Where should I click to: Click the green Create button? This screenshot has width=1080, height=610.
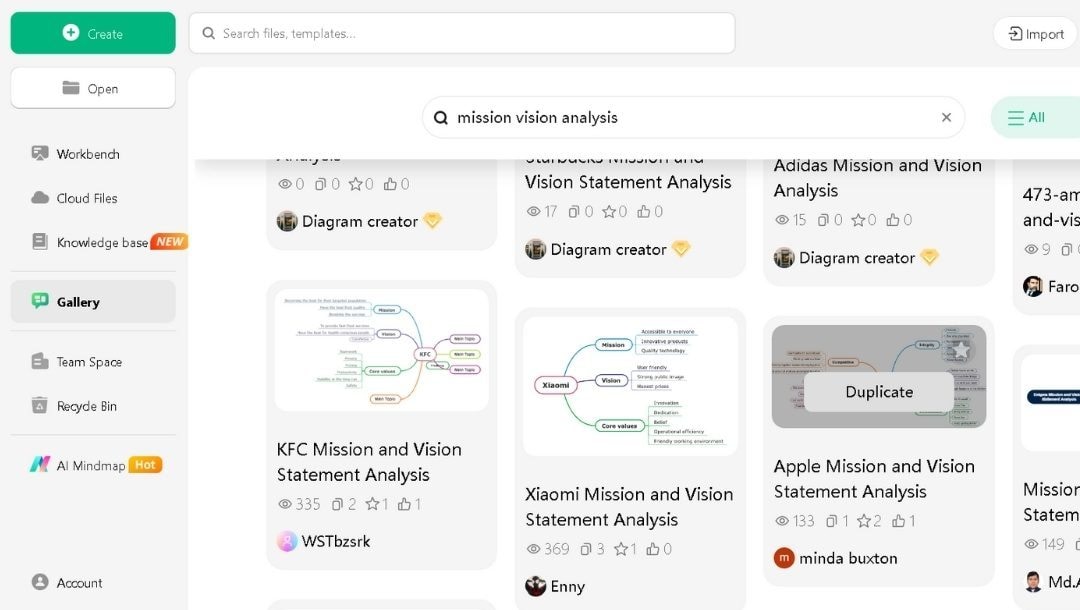click(92, 32)
